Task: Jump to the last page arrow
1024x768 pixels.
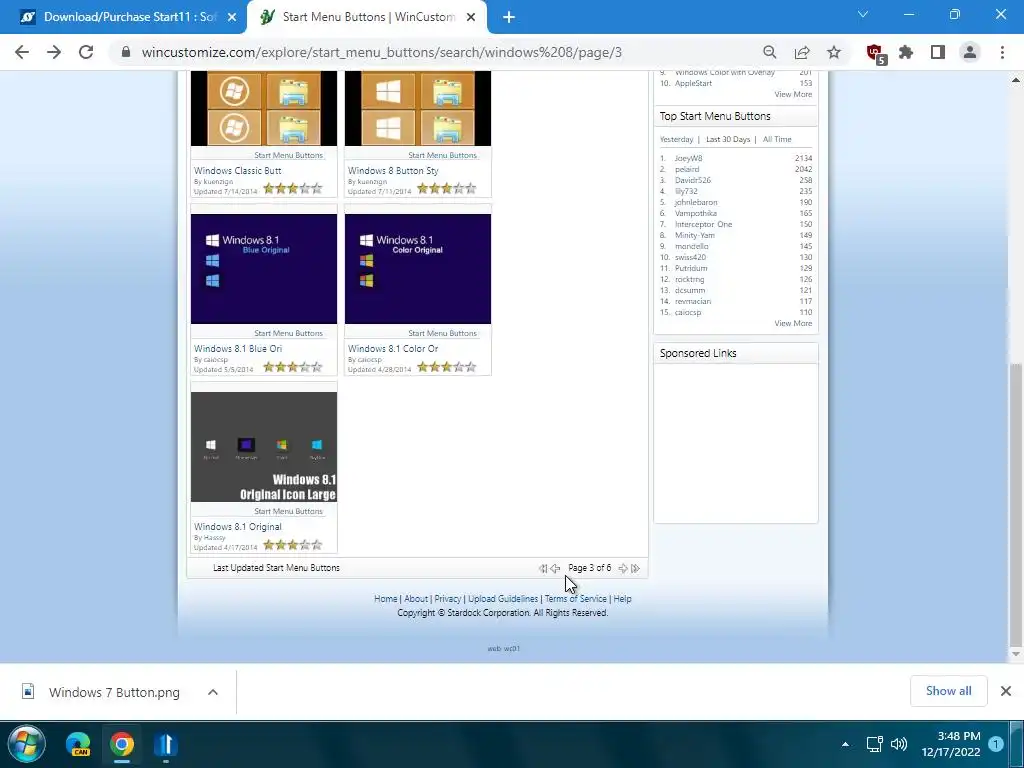Action: [635, 568]
